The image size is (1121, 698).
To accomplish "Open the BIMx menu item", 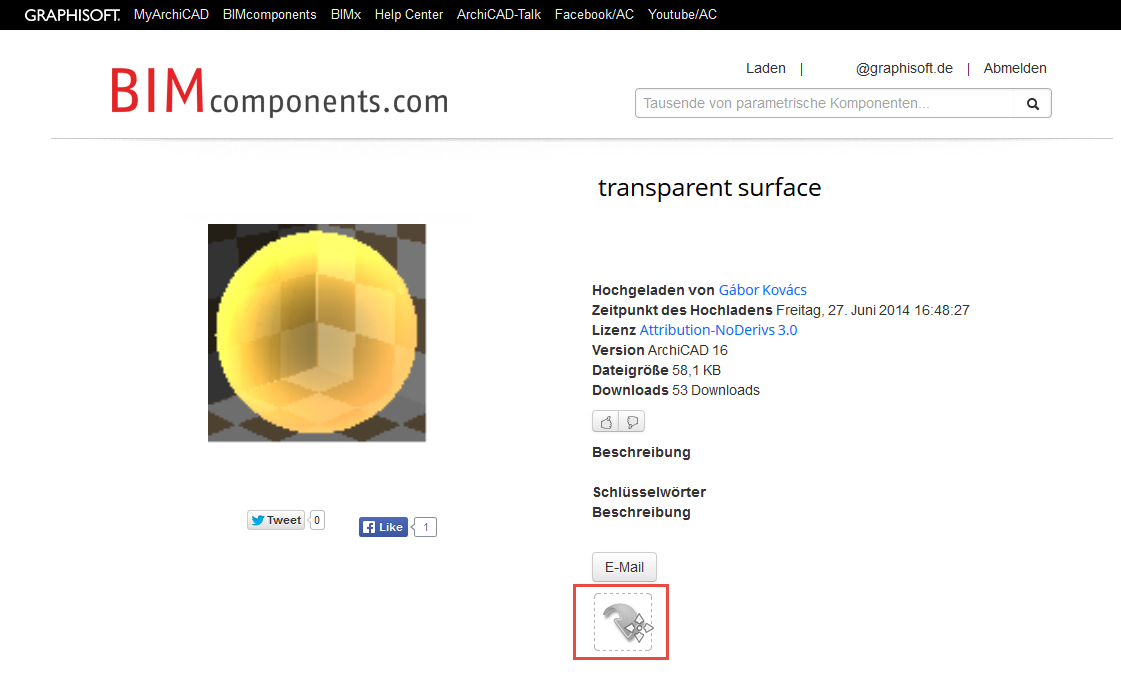I will tap(345, 14).
